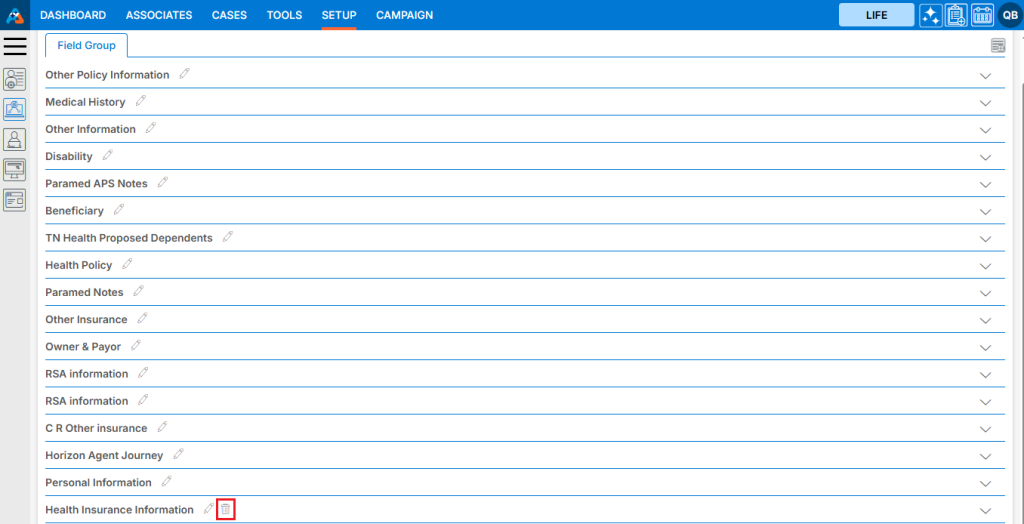
Task: Toggle the hamburger menu in sidebar
Action: [15, 47]
